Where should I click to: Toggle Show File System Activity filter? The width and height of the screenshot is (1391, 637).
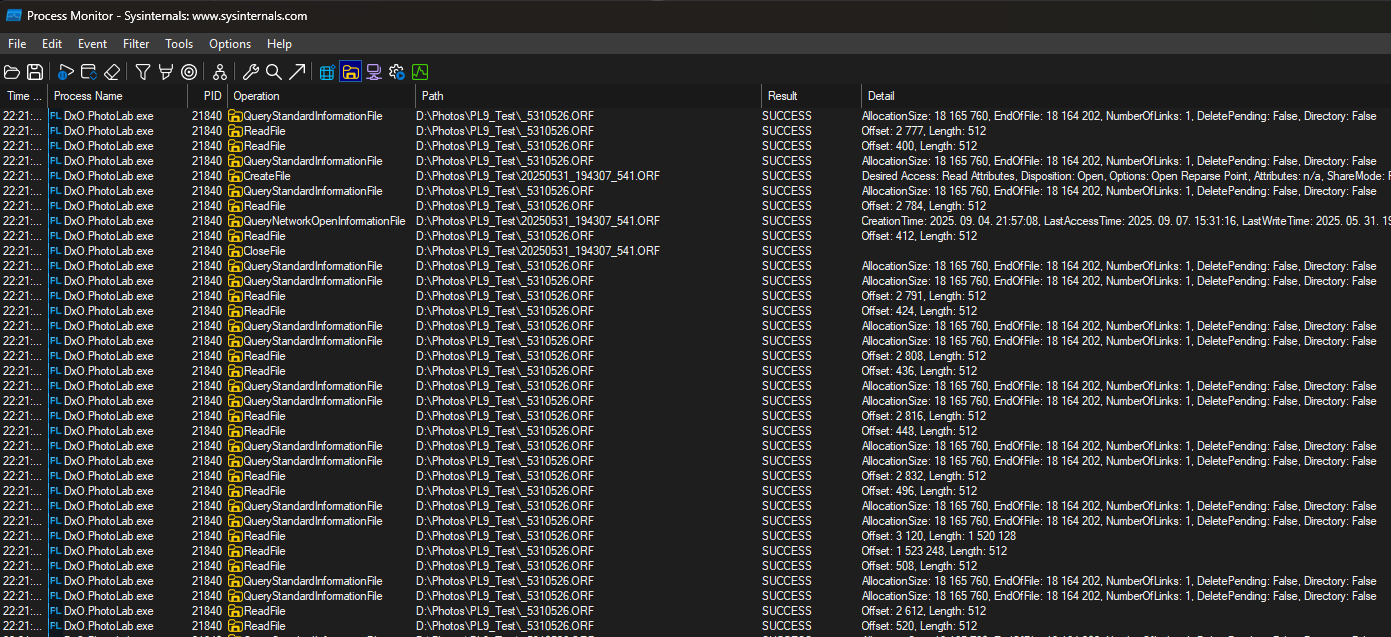point(350,72)
